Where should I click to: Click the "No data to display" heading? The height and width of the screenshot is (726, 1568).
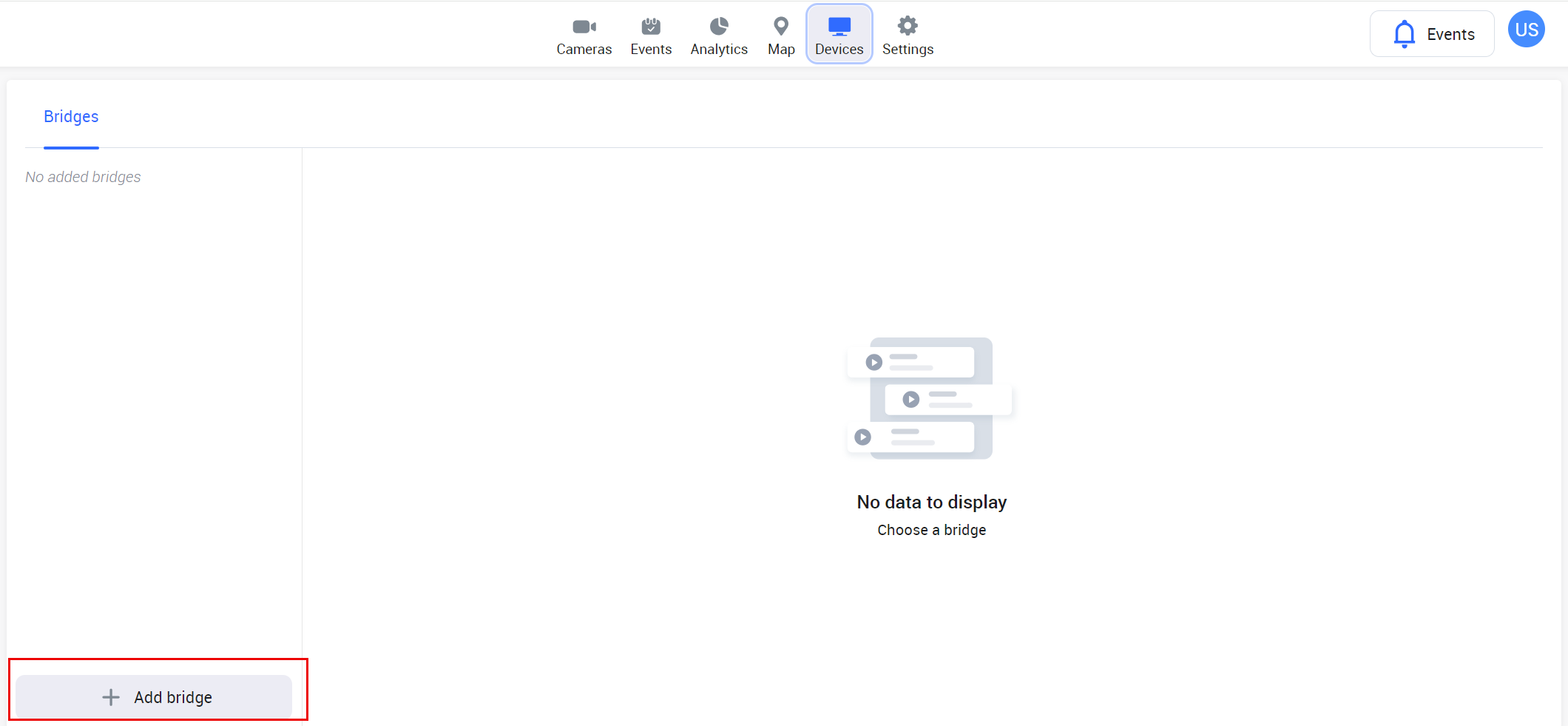[931, 503]
